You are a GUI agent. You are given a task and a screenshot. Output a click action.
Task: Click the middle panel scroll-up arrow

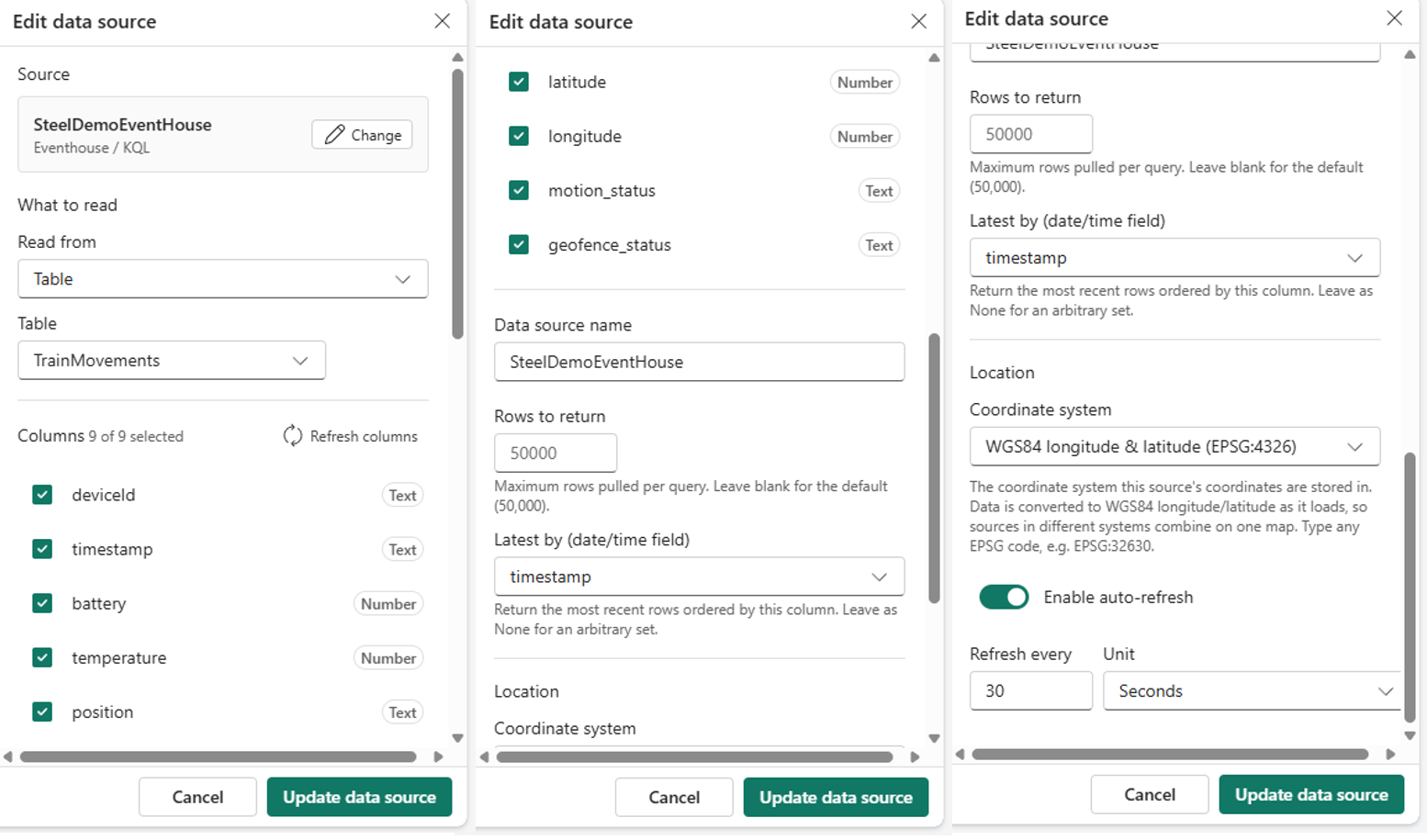(934, 57)
